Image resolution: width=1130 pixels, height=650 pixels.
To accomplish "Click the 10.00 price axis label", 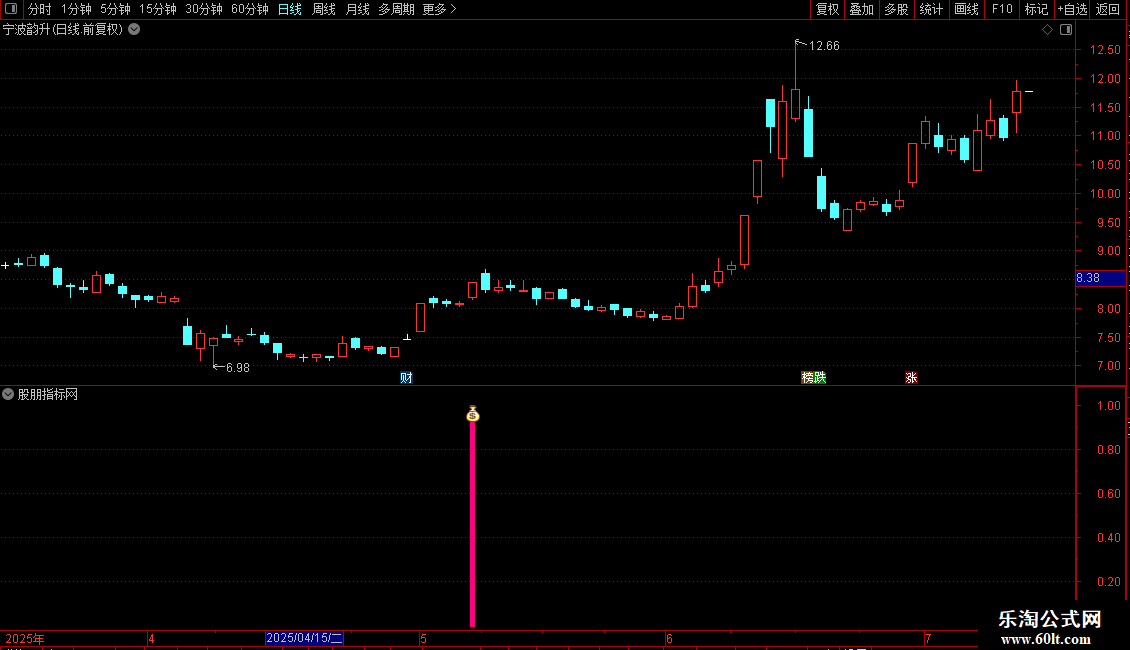I will pos(1105,194).
